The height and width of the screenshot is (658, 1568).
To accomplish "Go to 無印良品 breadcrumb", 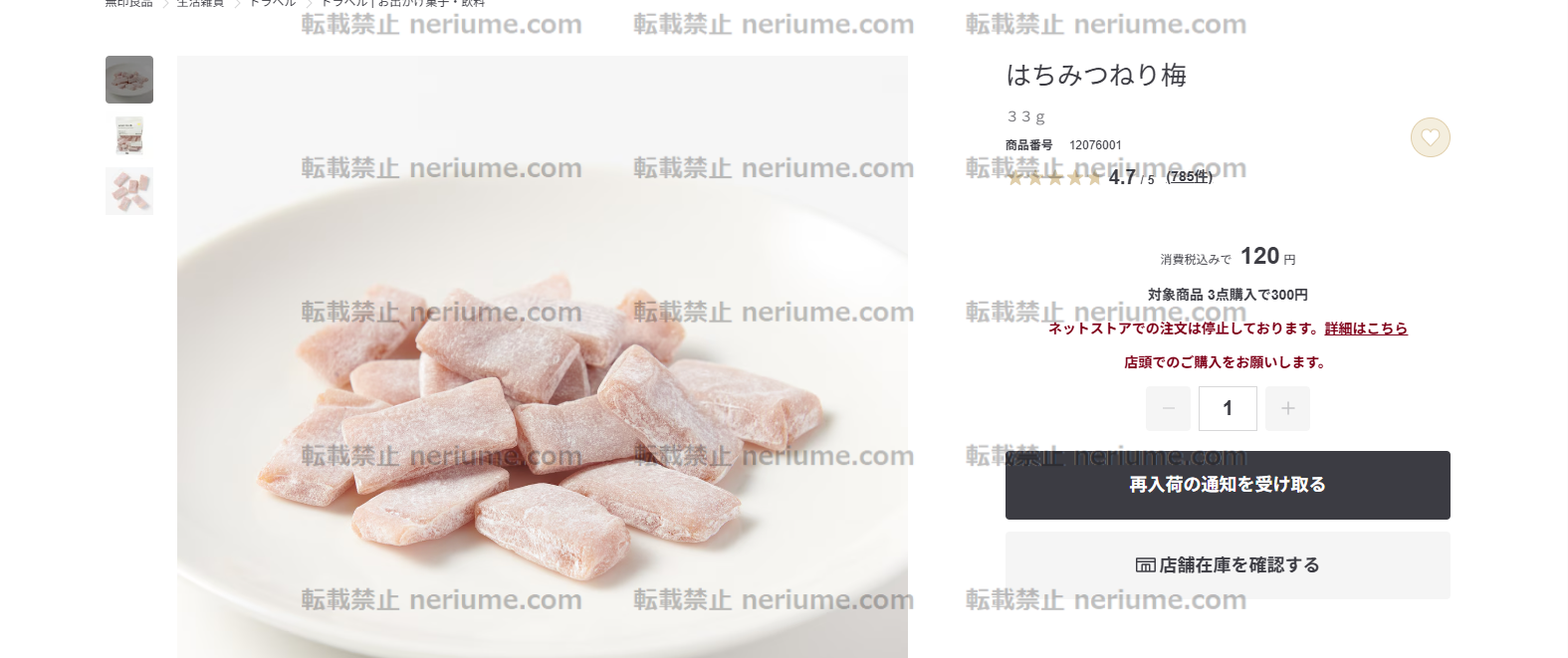I will pos(129,3).
